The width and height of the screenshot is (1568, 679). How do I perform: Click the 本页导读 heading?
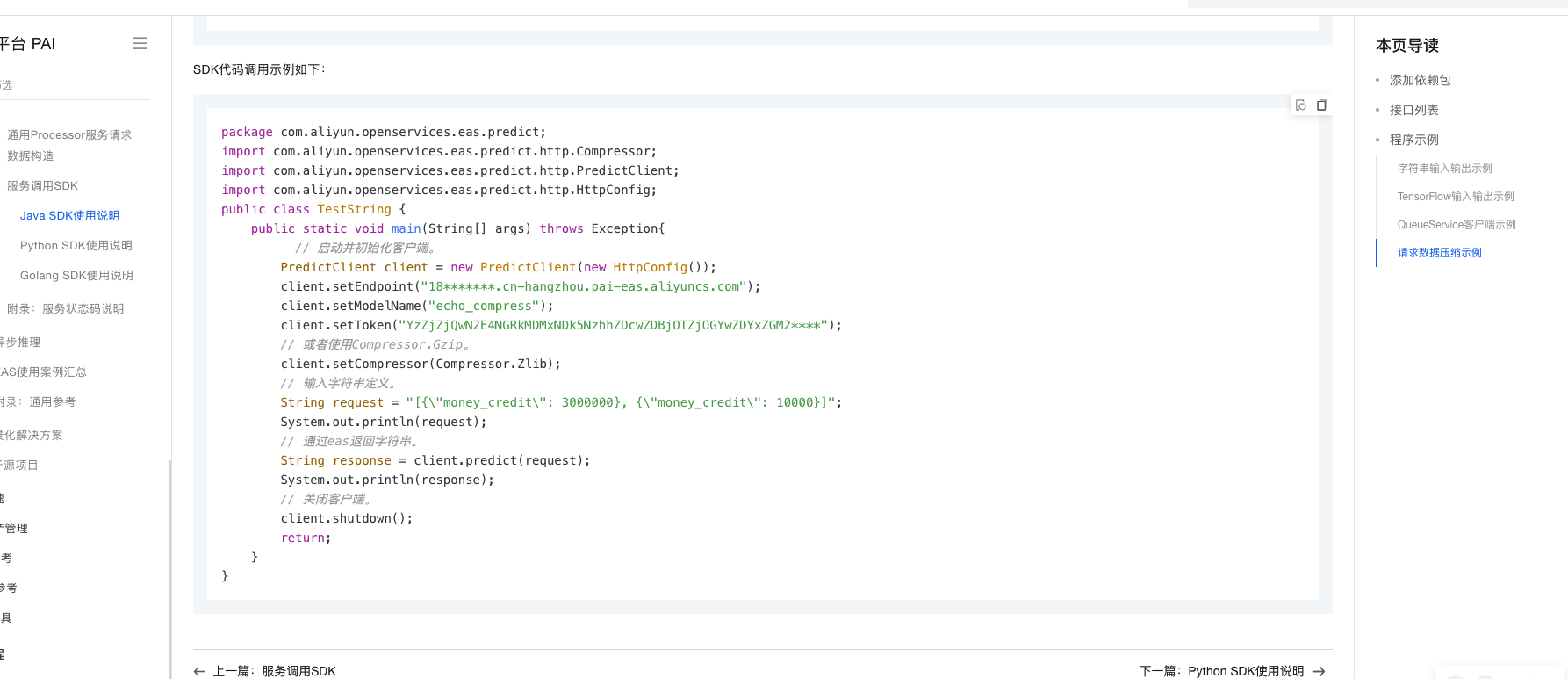[x=1406, y=46]
